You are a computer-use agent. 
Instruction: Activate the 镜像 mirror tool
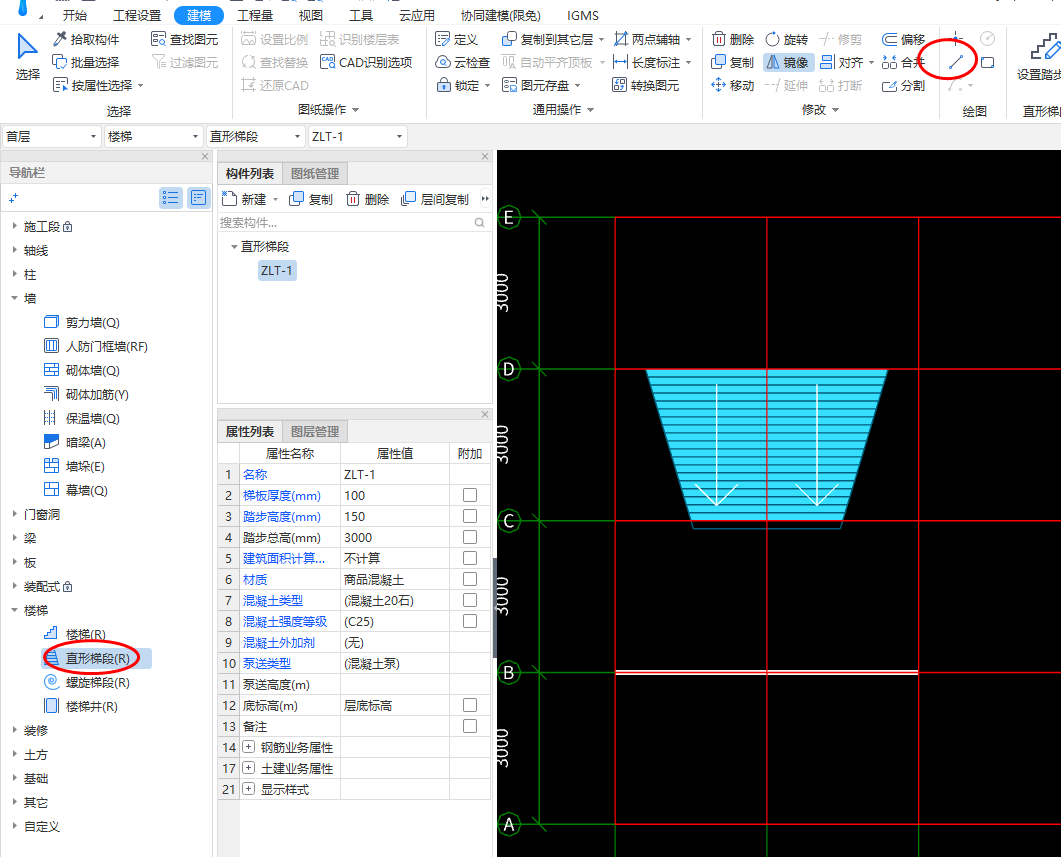pyautogui.click(x=786, y=62)
